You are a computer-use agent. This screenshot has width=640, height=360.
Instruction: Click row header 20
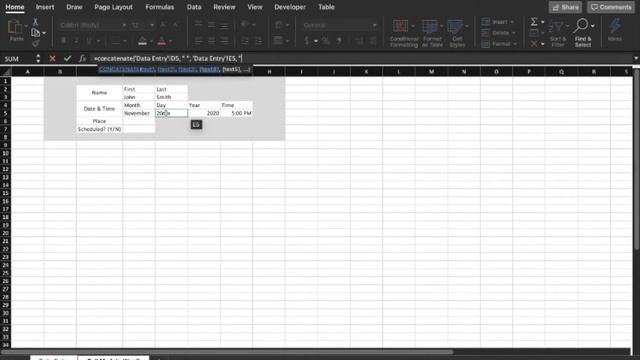6,233
